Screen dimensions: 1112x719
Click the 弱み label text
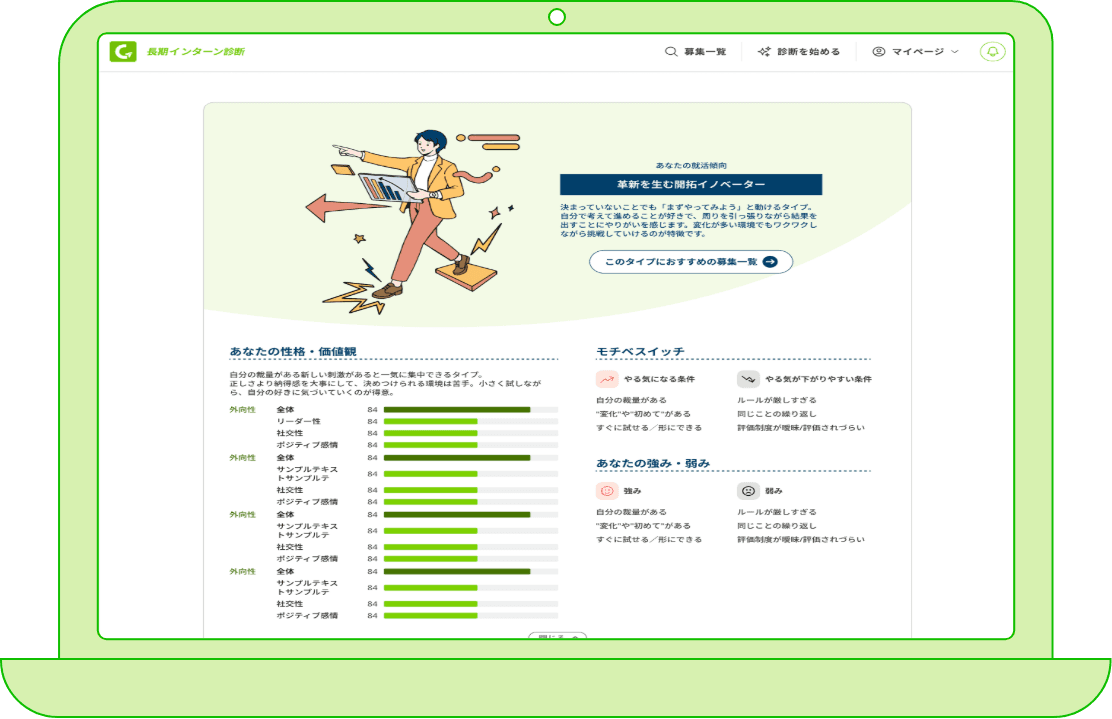click(774, 491)
